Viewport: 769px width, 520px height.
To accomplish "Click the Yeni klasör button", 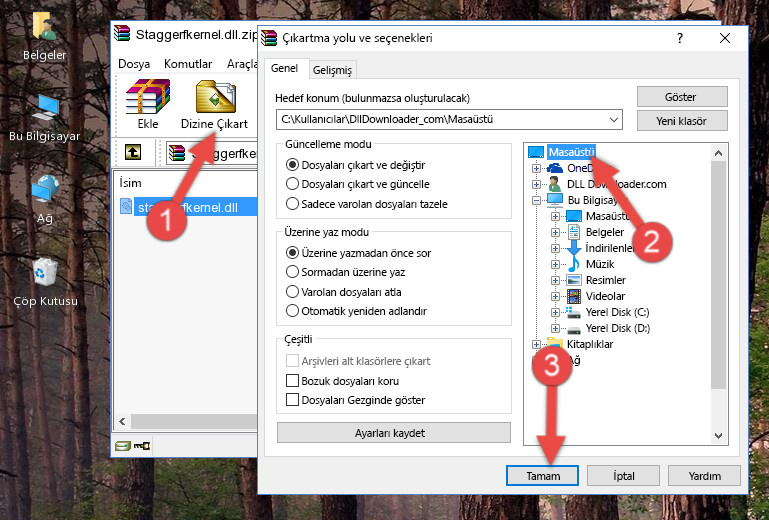I will pos(682,121).
